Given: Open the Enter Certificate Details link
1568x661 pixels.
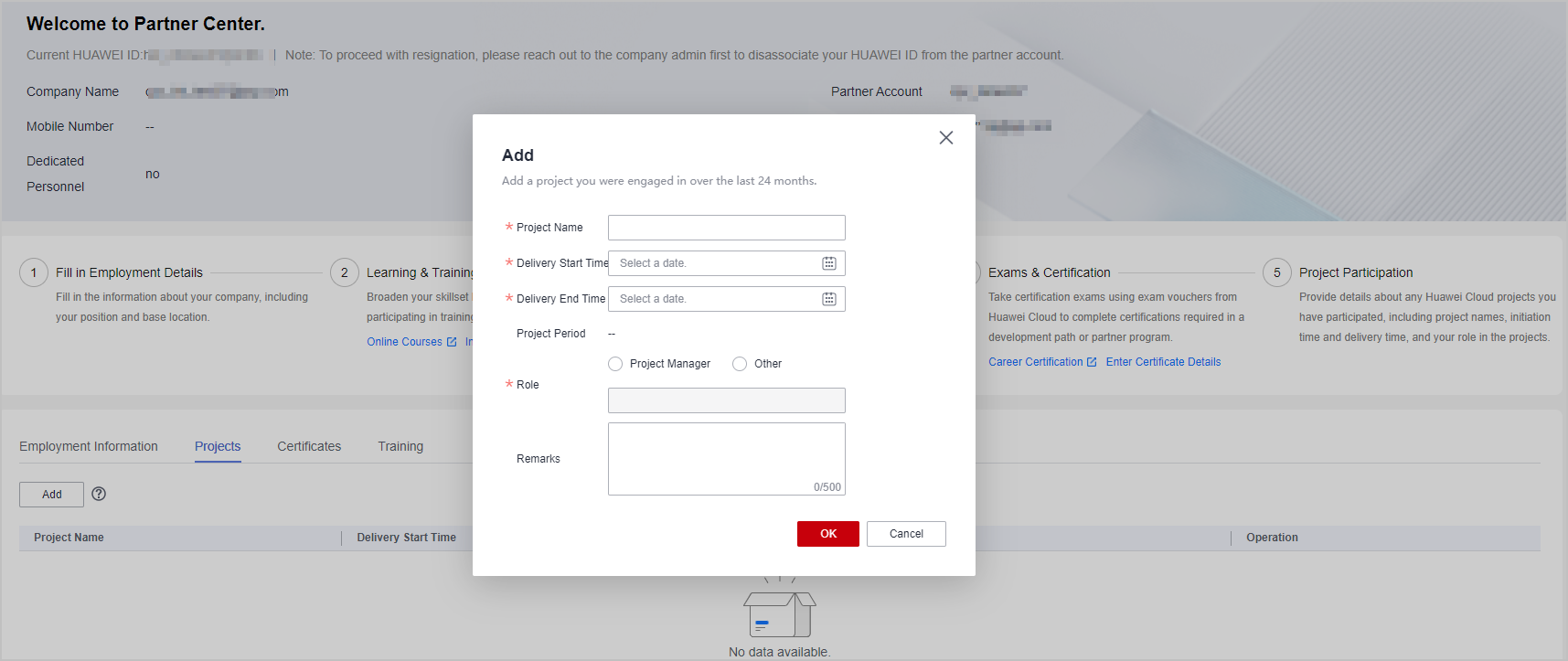Looking at the screenshot, I should (1163, 362).
